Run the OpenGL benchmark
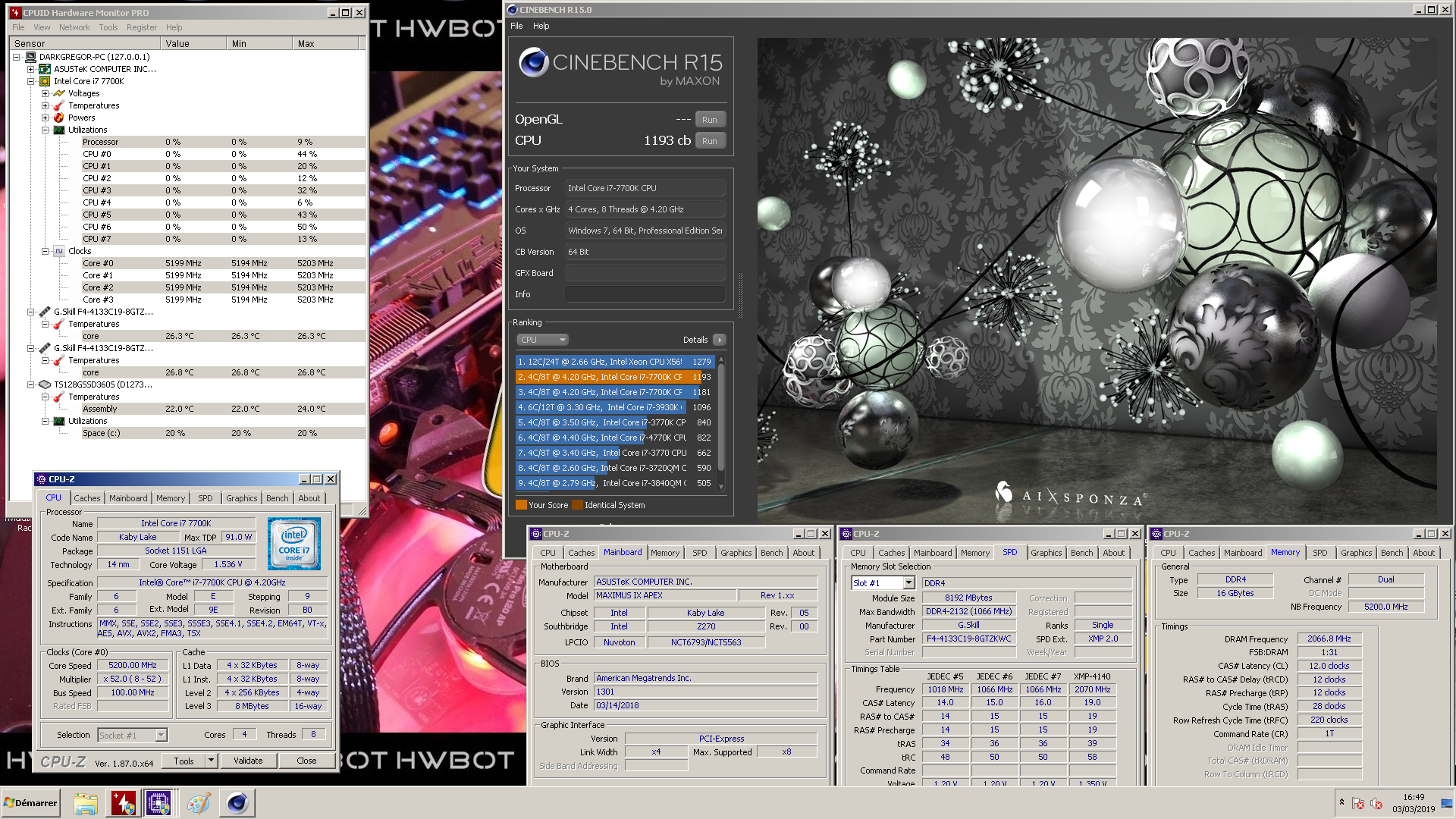This screenshot has width=1456, height=819. click(x=710, y=119)
